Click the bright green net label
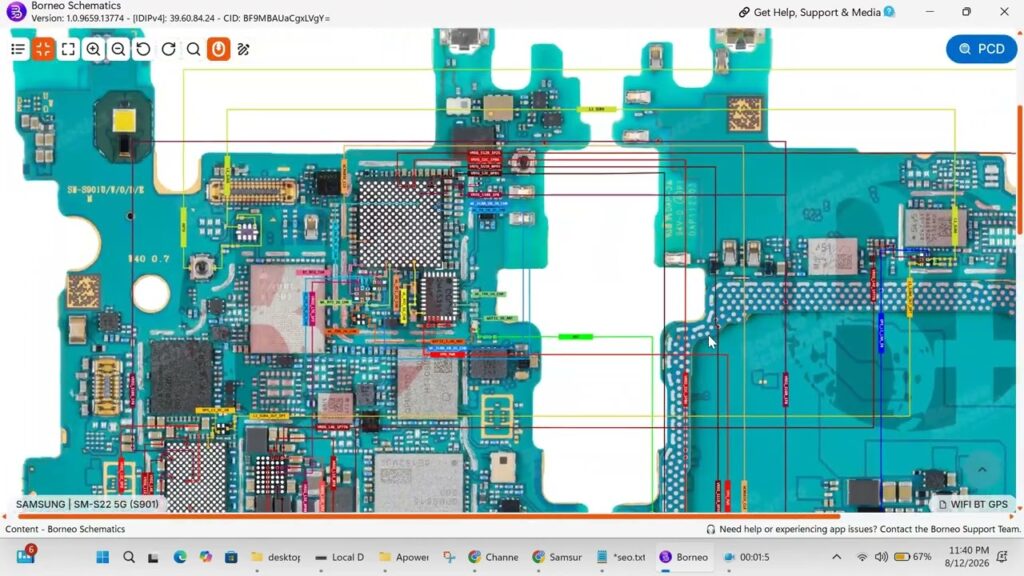1024x576 pixels. tap(575, 337)
